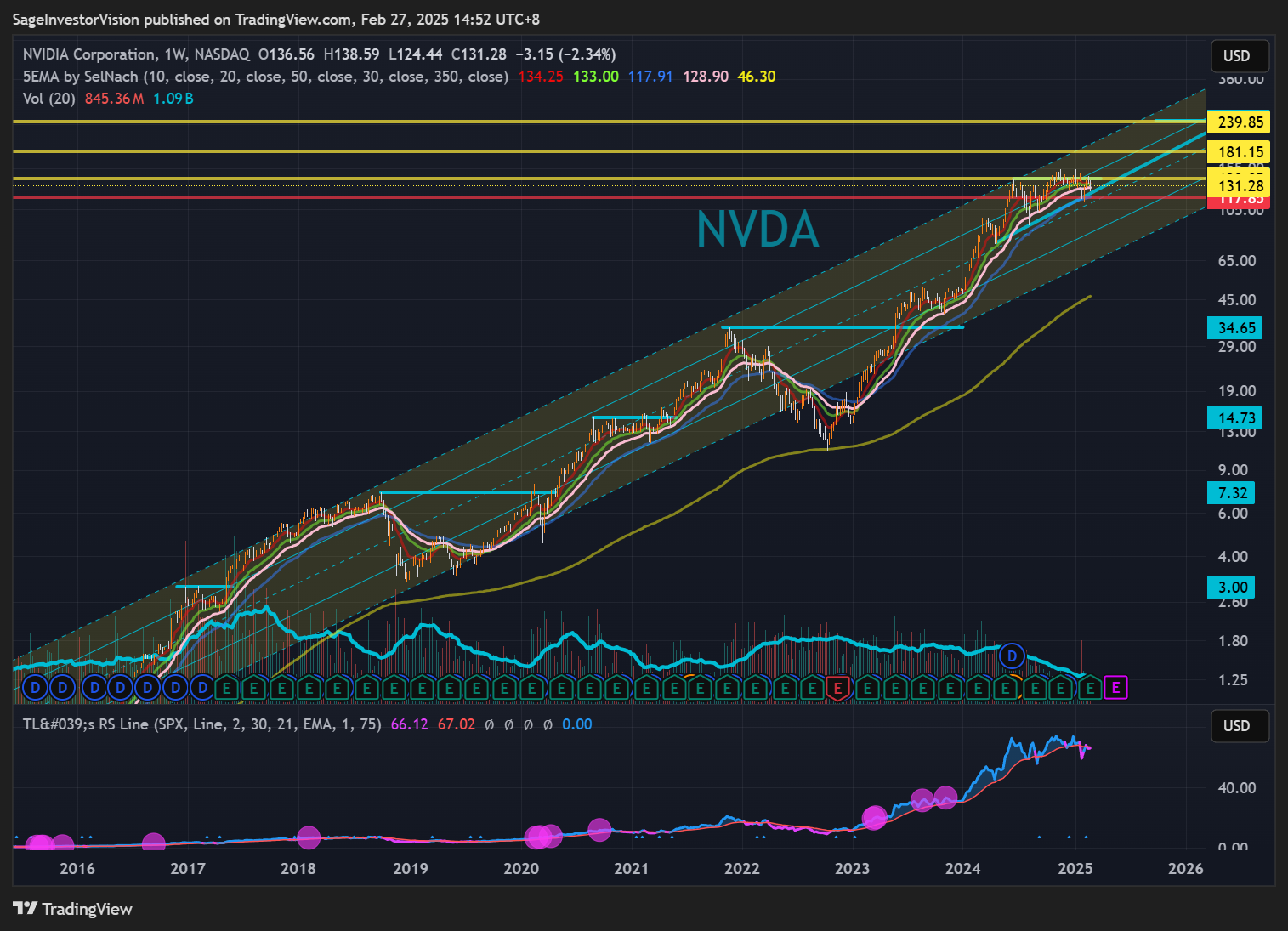
Task: Click the 34.65 cyan price label
Action: (x=1235, y=328)
